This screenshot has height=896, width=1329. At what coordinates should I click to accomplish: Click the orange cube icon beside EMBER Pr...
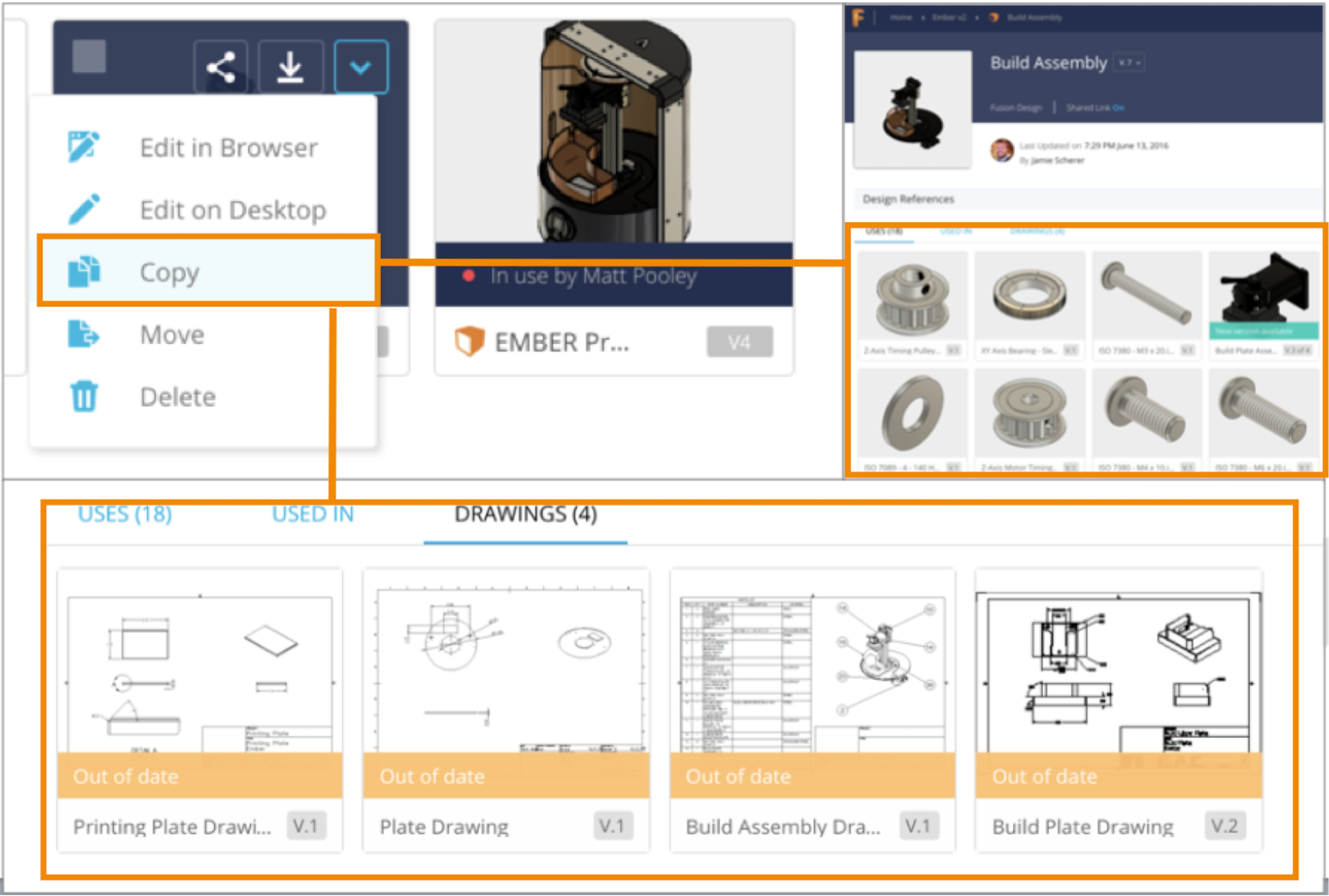pos(469,342)
